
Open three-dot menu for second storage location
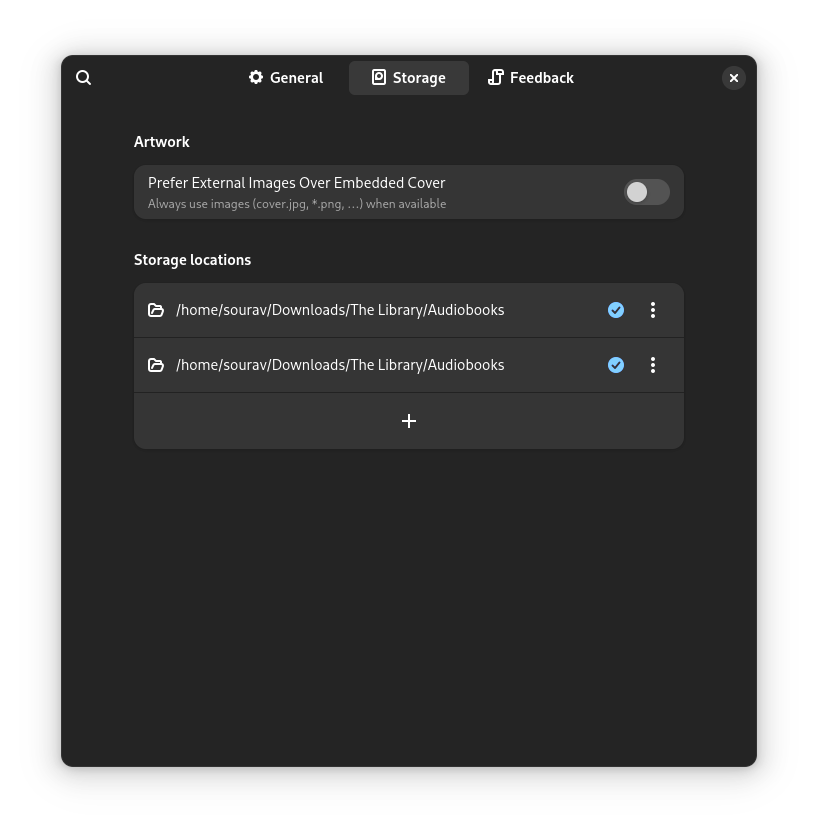click(653, 365)
